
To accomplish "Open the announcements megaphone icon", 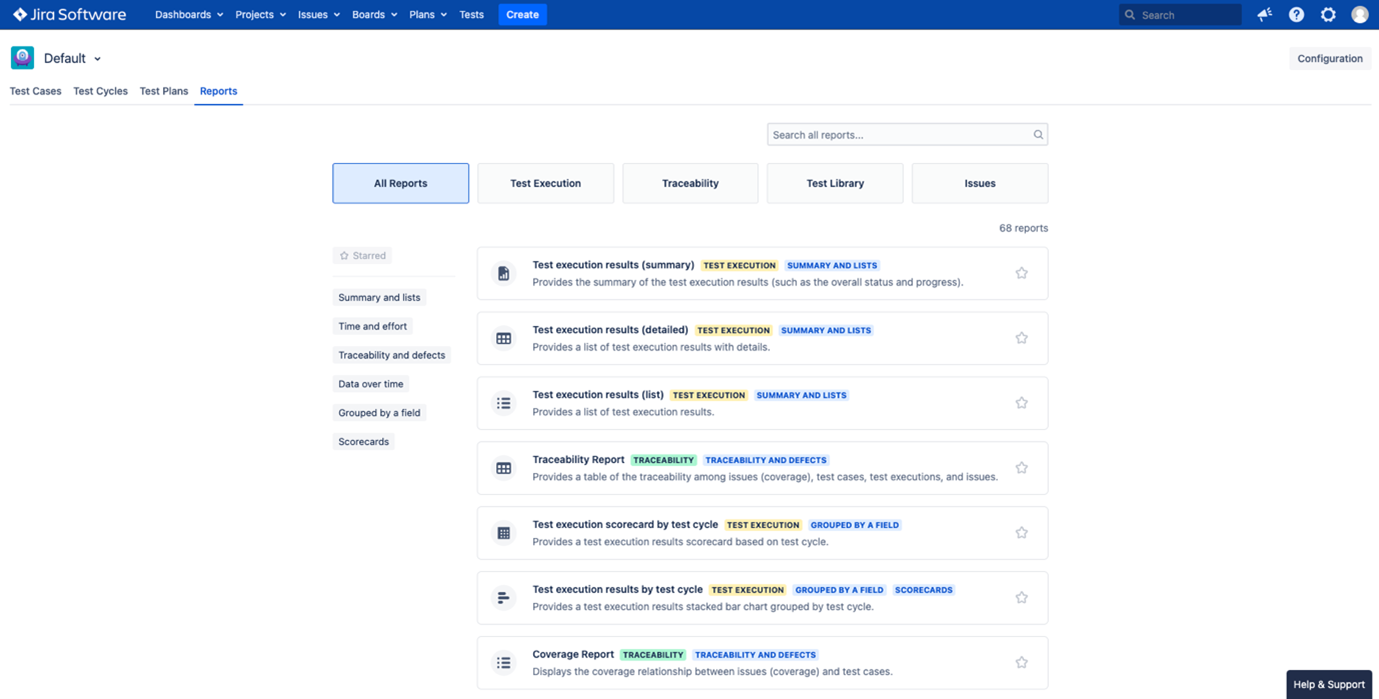I will (1263, 14).
